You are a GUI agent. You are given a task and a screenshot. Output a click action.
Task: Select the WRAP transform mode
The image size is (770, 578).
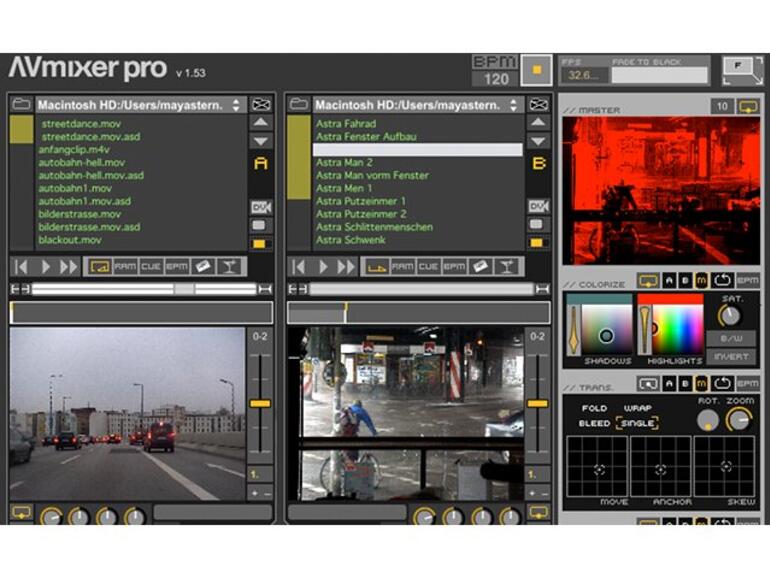pos(638,408)
